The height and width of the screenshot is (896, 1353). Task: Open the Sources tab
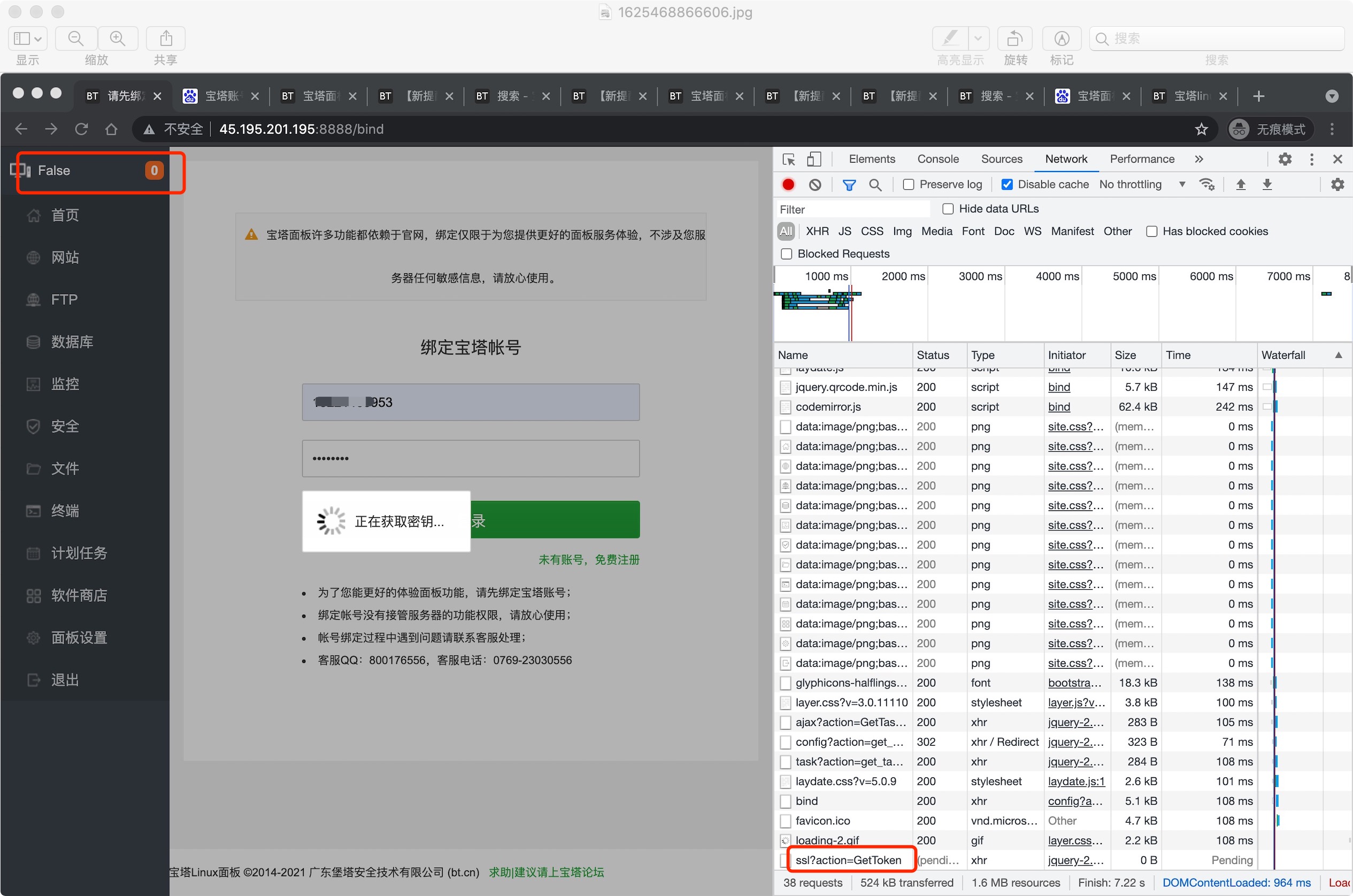tap(1002, 159)
